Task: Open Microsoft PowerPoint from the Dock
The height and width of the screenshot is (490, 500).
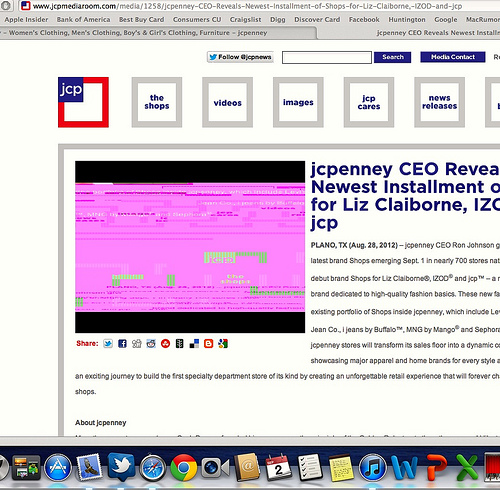Action: 436,467
